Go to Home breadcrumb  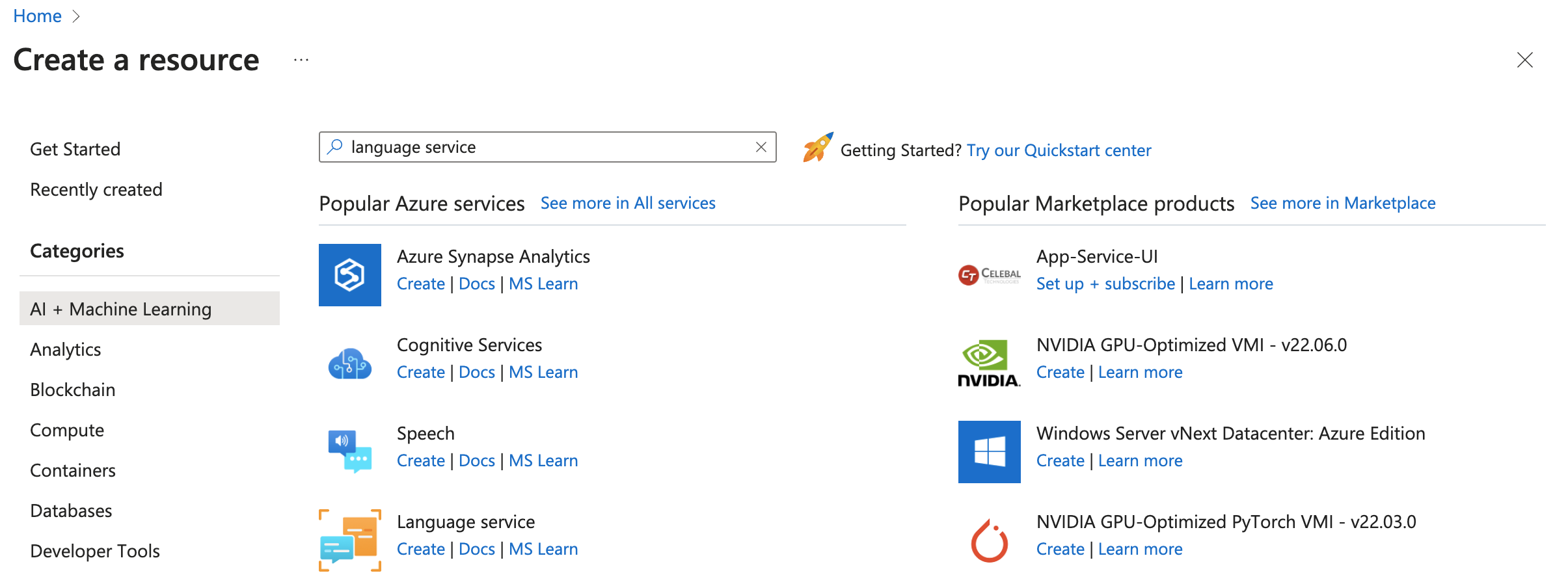[37, 16]
